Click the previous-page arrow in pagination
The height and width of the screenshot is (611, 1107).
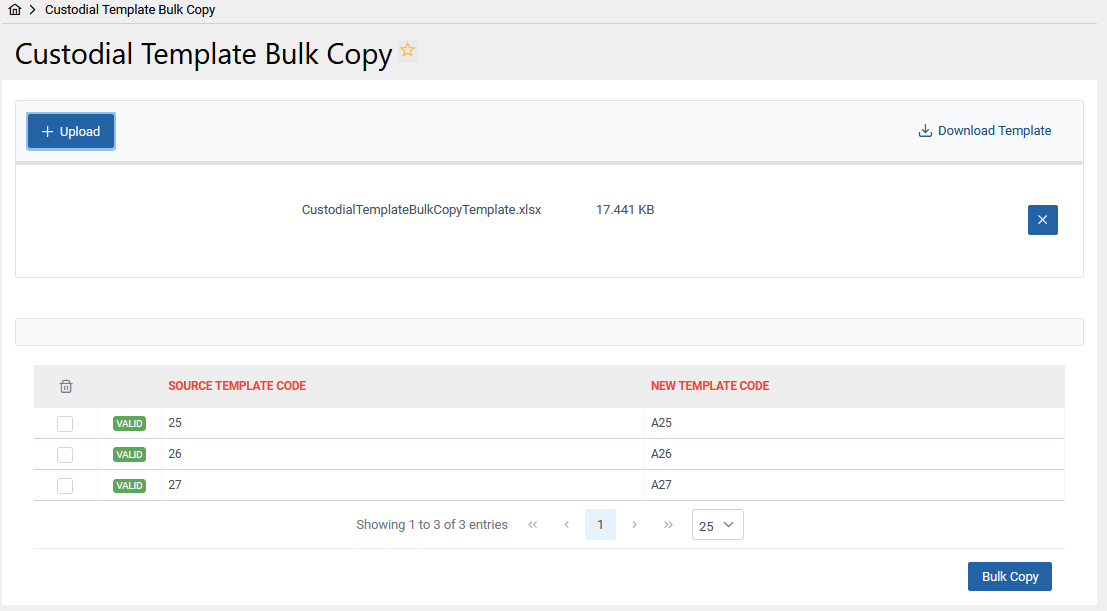click(x=566, y=524)
